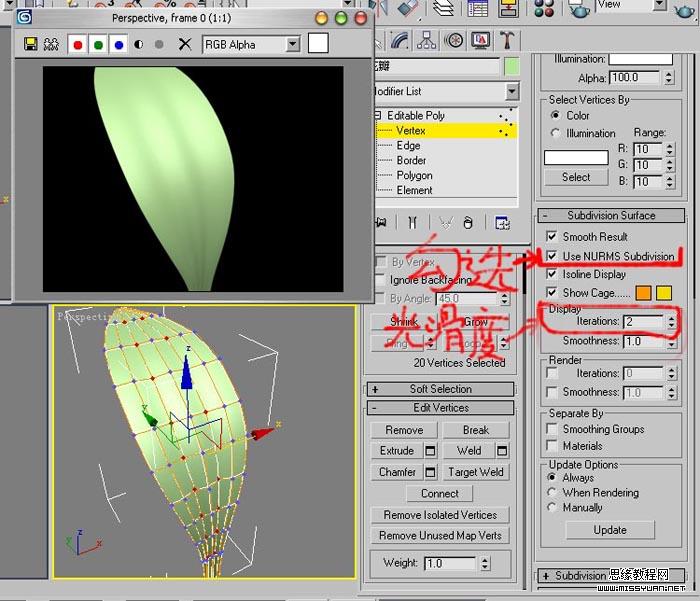Screen dimensions: 700x601
Task: Choose When Rendering update option
Action: tap(552, 492)
